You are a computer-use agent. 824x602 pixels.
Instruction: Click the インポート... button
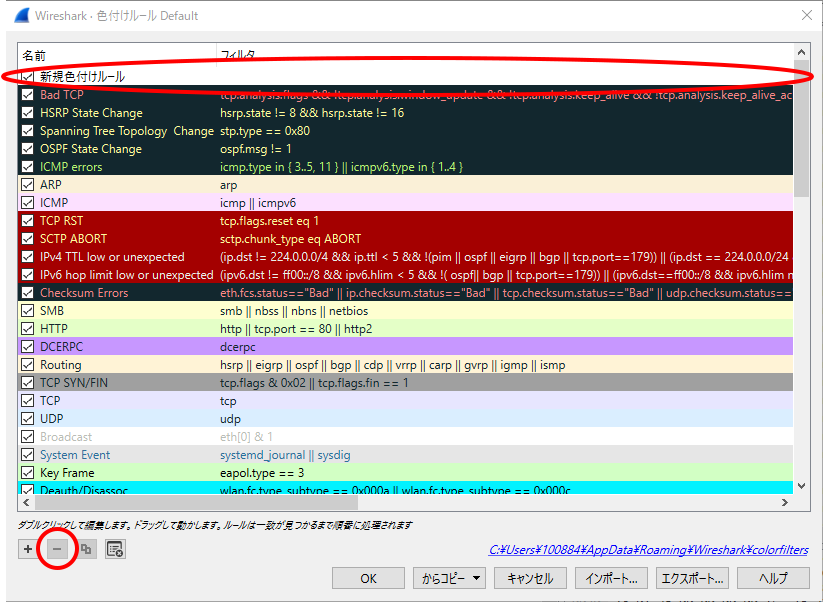tap(611, 578)
